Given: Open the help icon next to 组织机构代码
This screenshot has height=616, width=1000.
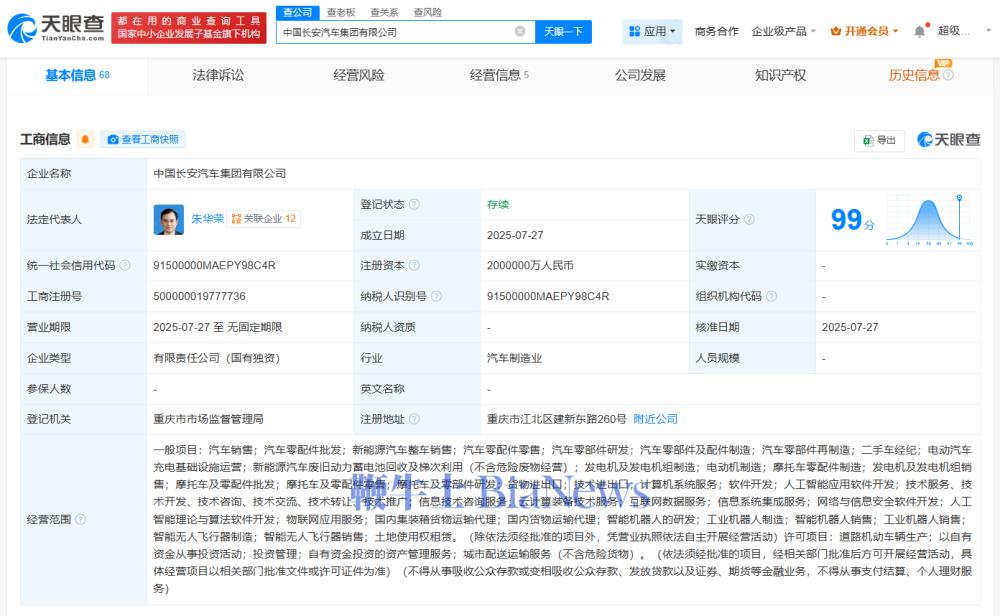Looking at the screenshot, I should 771,296.
